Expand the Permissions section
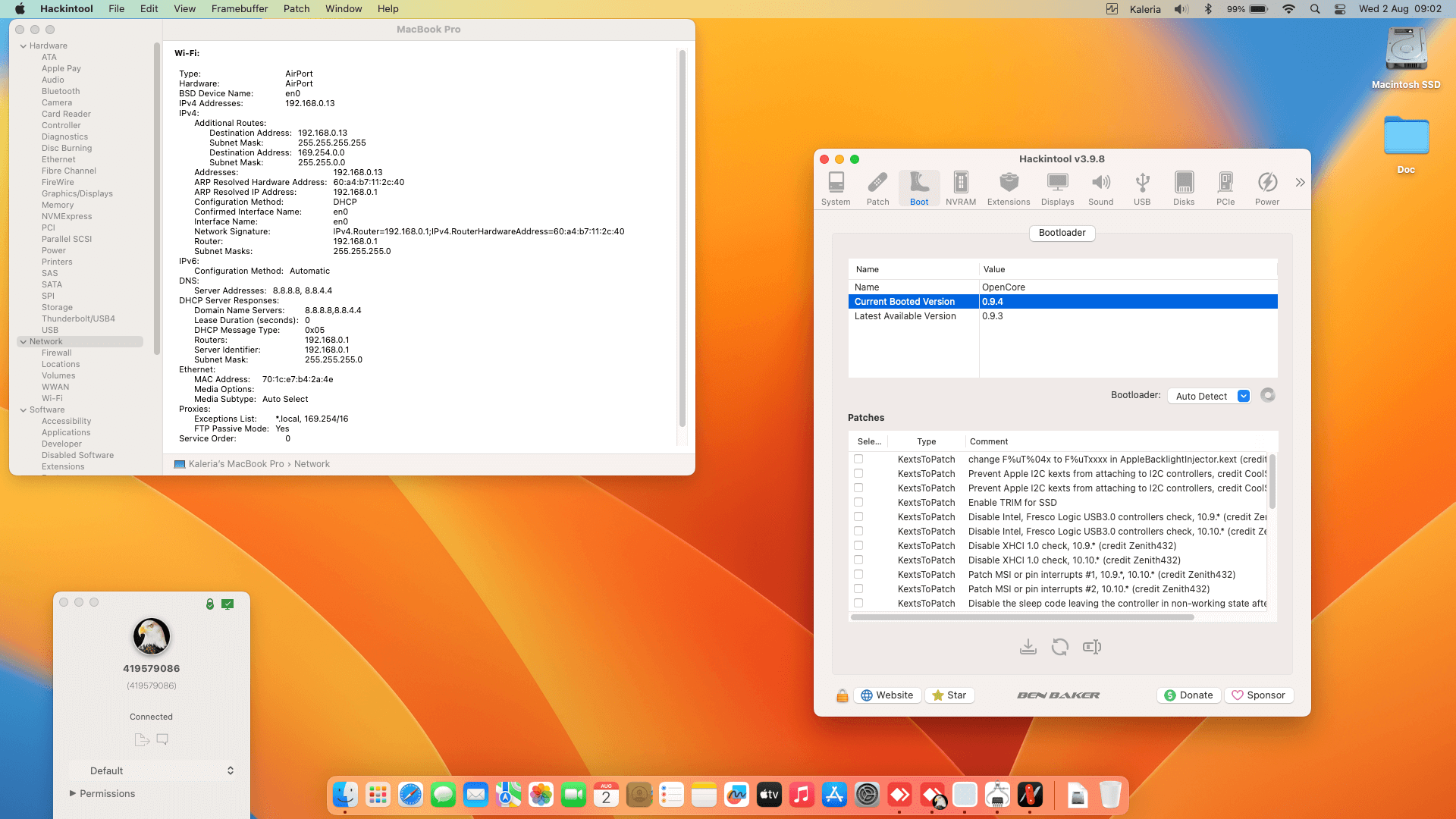Screen dimensions: 1456x819 pyautogui.click(x=74, y=793)
